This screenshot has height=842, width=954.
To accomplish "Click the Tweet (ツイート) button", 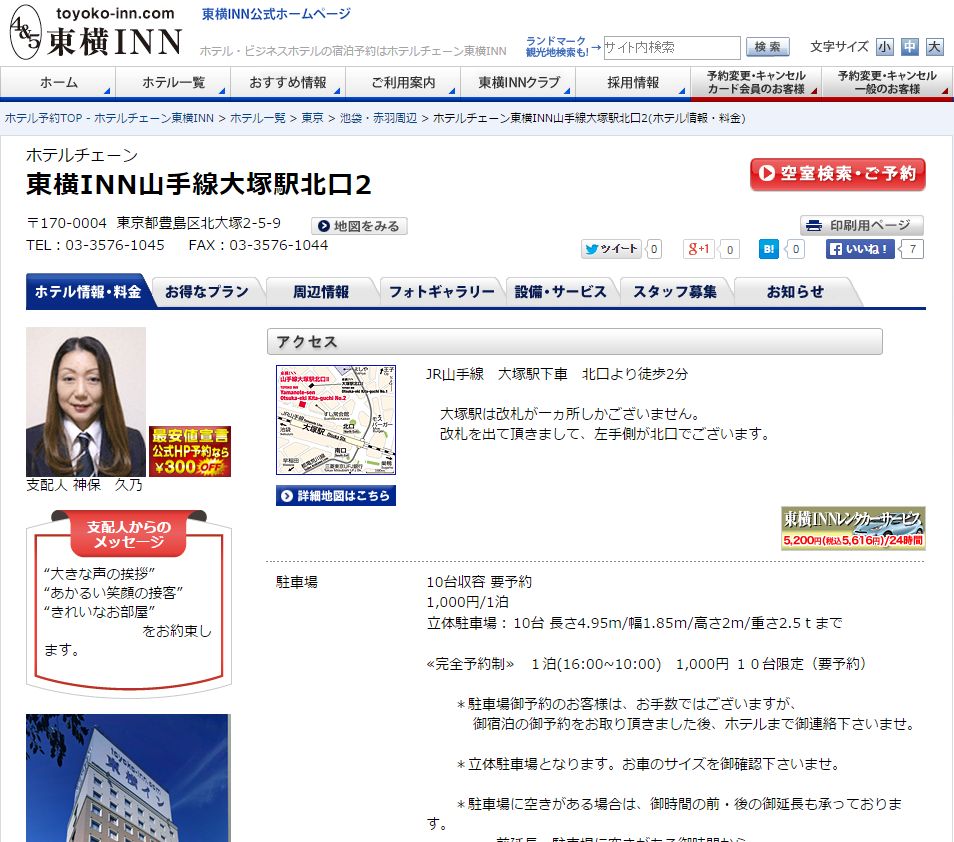I will click(611, 249).
